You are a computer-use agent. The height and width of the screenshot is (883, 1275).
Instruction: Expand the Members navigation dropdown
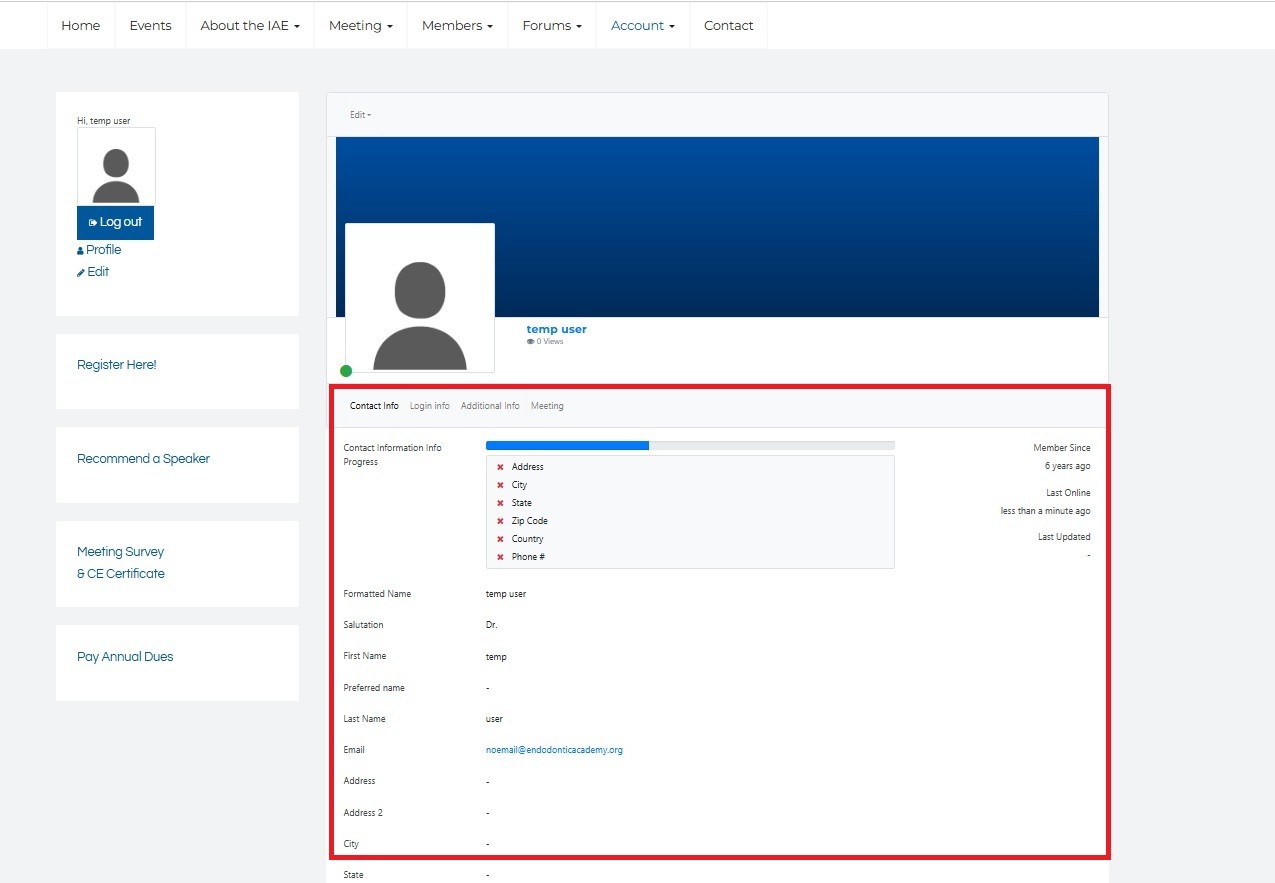pyautogui.click(x=457, y=26)
